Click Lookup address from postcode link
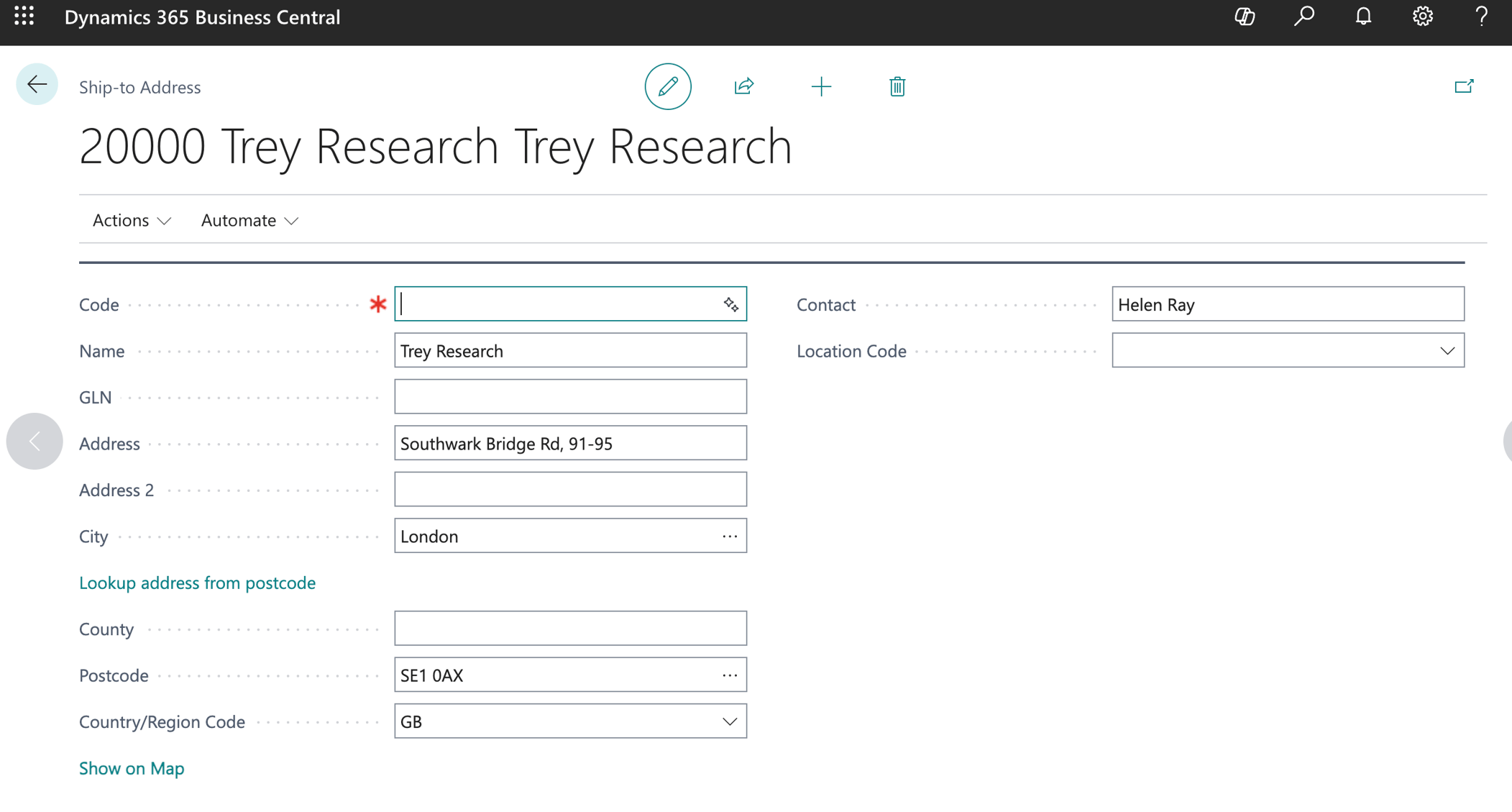Viewport: 1512px width, 812px height. (x=197, y=583)
